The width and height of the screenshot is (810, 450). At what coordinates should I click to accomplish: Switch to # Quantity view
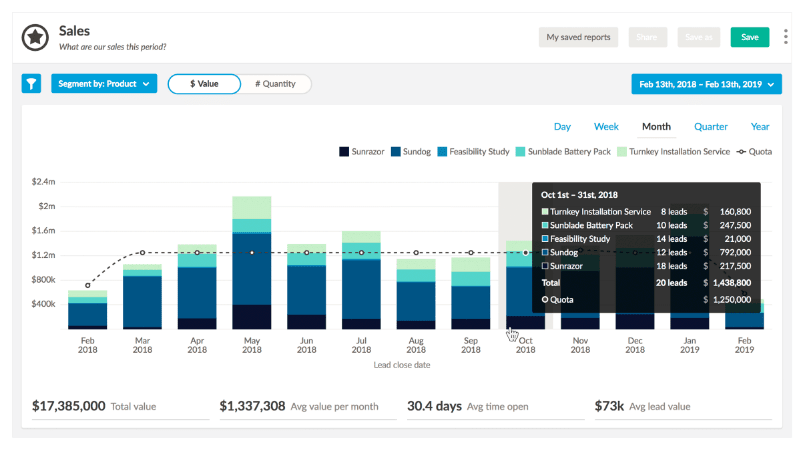(x=275, y=84)
